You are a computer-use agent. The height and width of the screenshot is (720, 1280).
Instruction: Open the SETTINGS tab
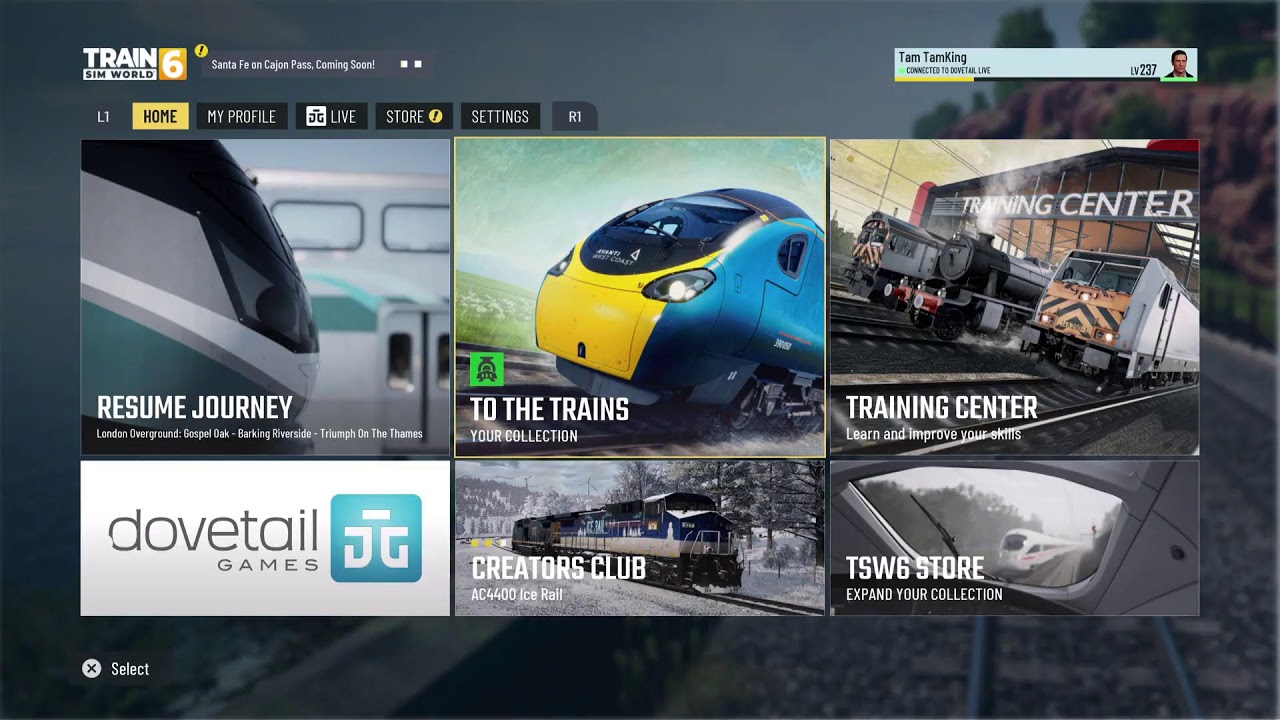(500, 117)
